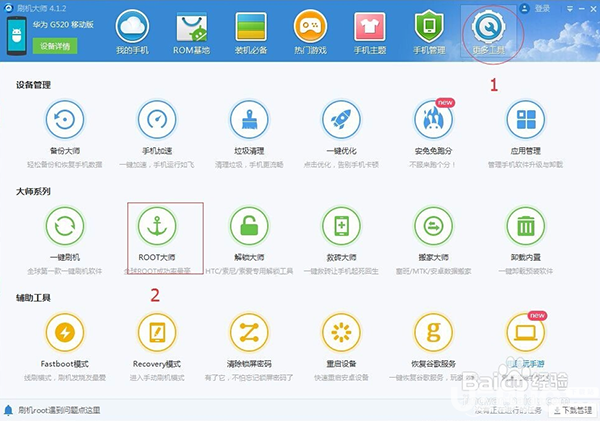Click the phone device image in the header

coord(16,36)
